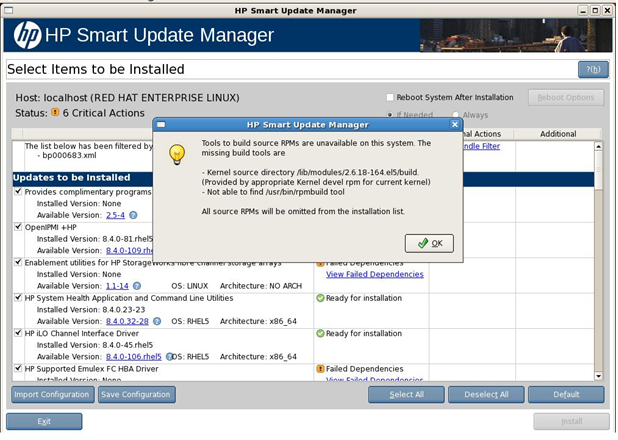618x440 pixels.
Task: Click the info icon beside version 8.4.0.32-28
Action: point(156,321)
